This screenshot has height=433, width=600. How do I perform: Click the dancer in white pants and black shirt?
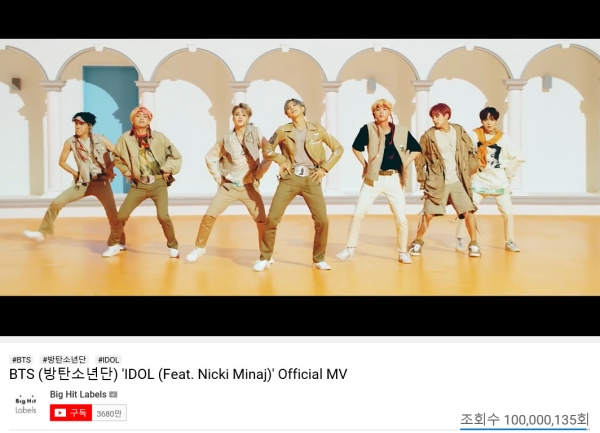[383, 180]
